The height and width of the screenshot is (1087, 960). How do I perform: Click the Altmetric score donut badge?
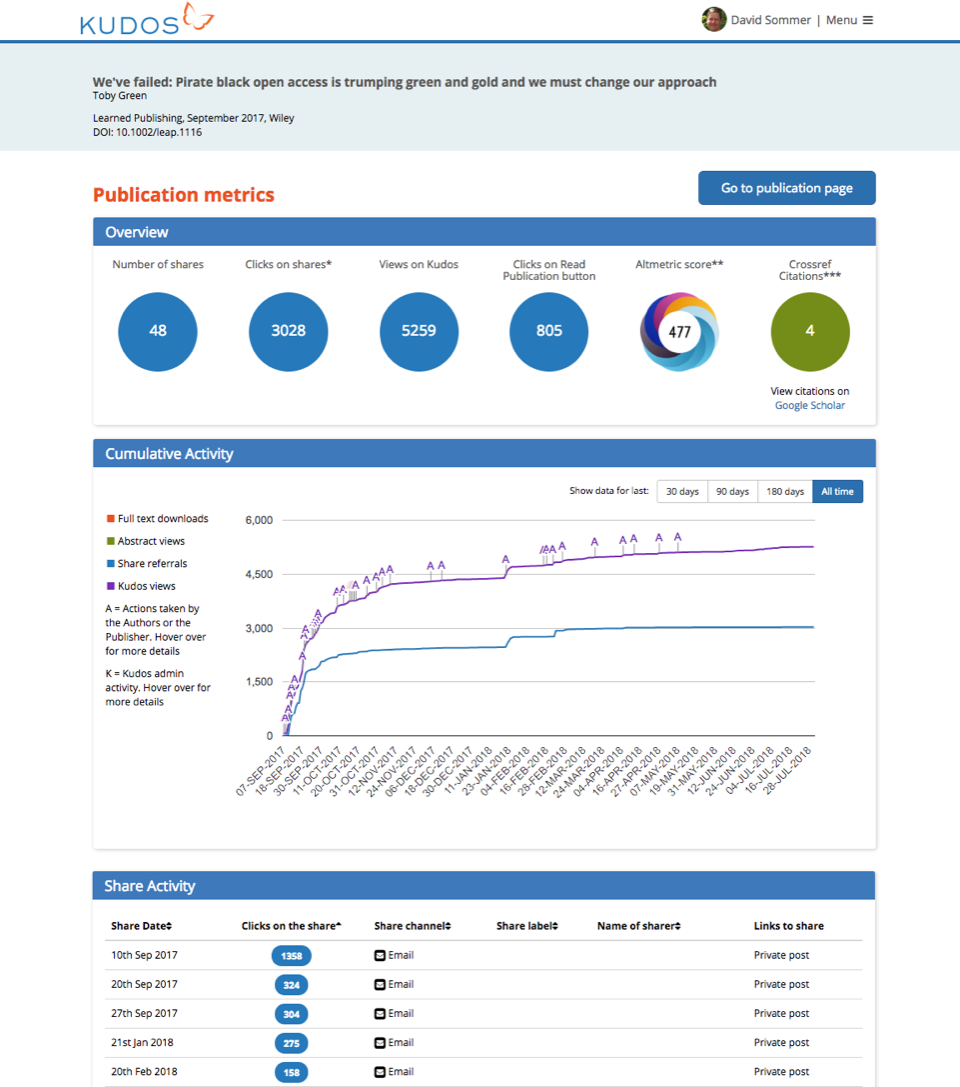[679, 331]
